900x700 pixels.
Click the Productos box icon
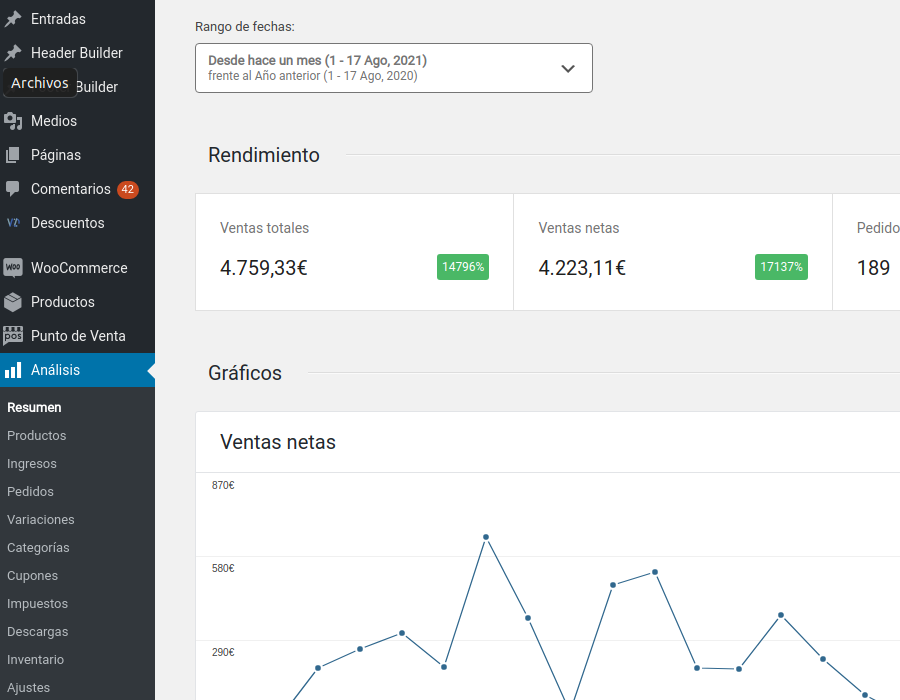point(13,302)
